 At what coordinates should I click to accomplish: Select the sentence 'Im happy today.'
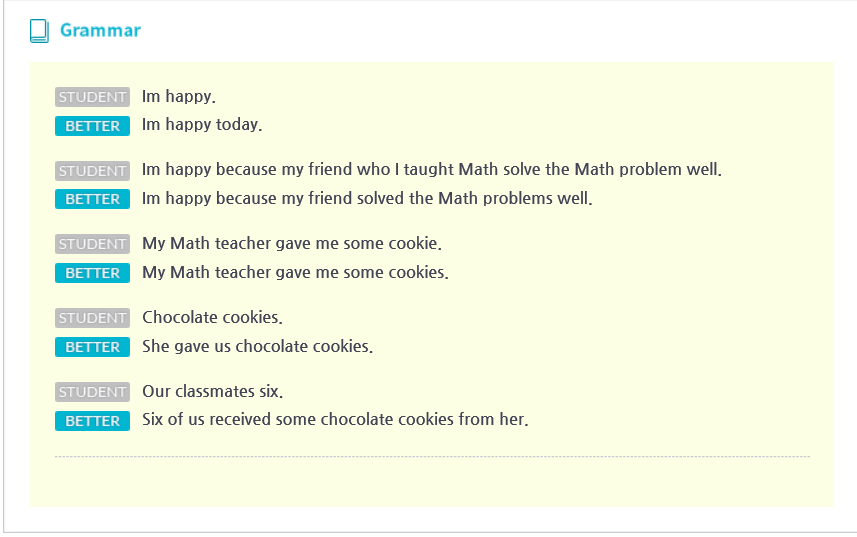pyautogui.click(x=201, y=126)
